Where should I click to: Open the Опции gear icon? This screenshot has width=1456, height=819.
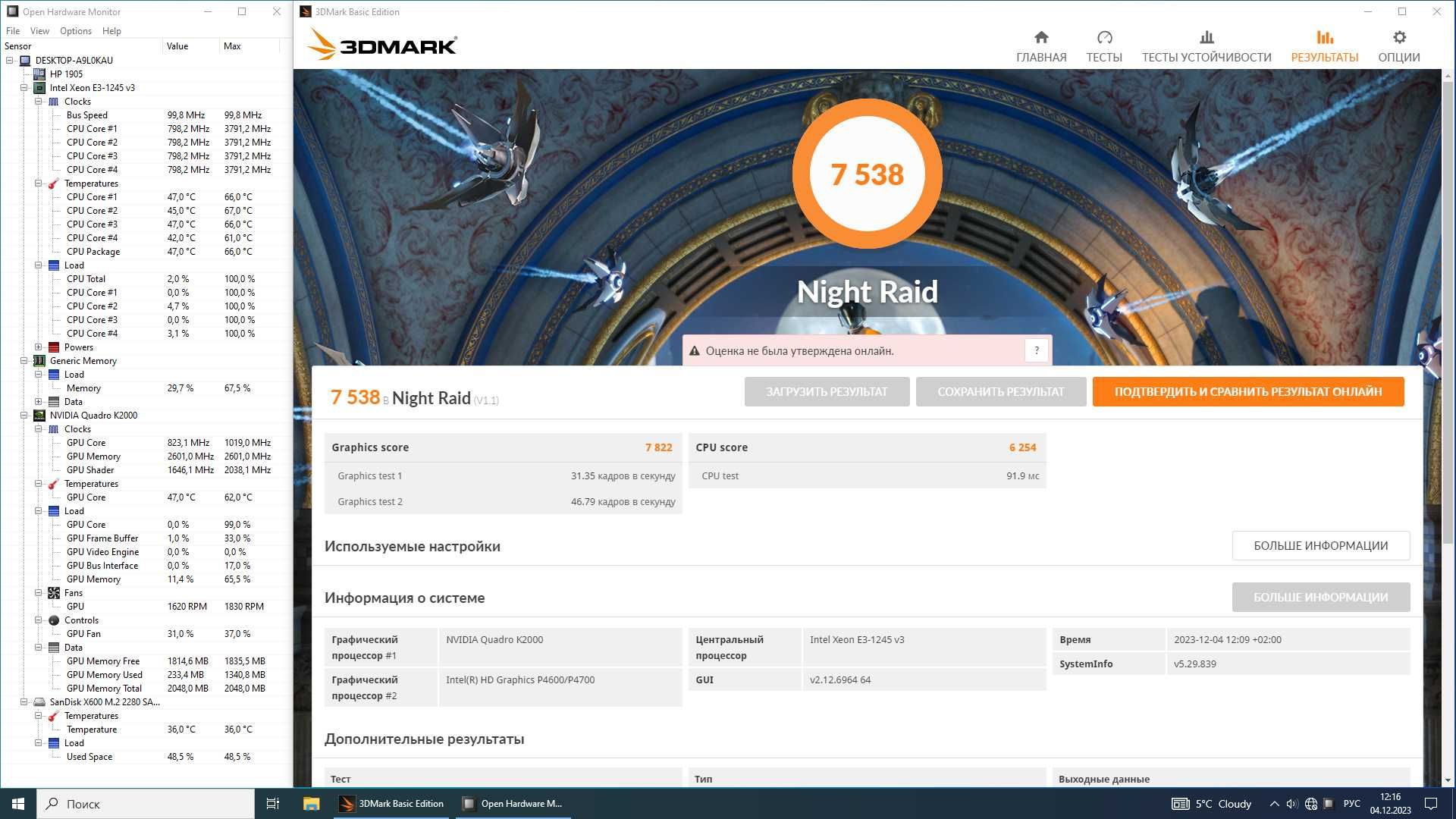[1399, 37]
